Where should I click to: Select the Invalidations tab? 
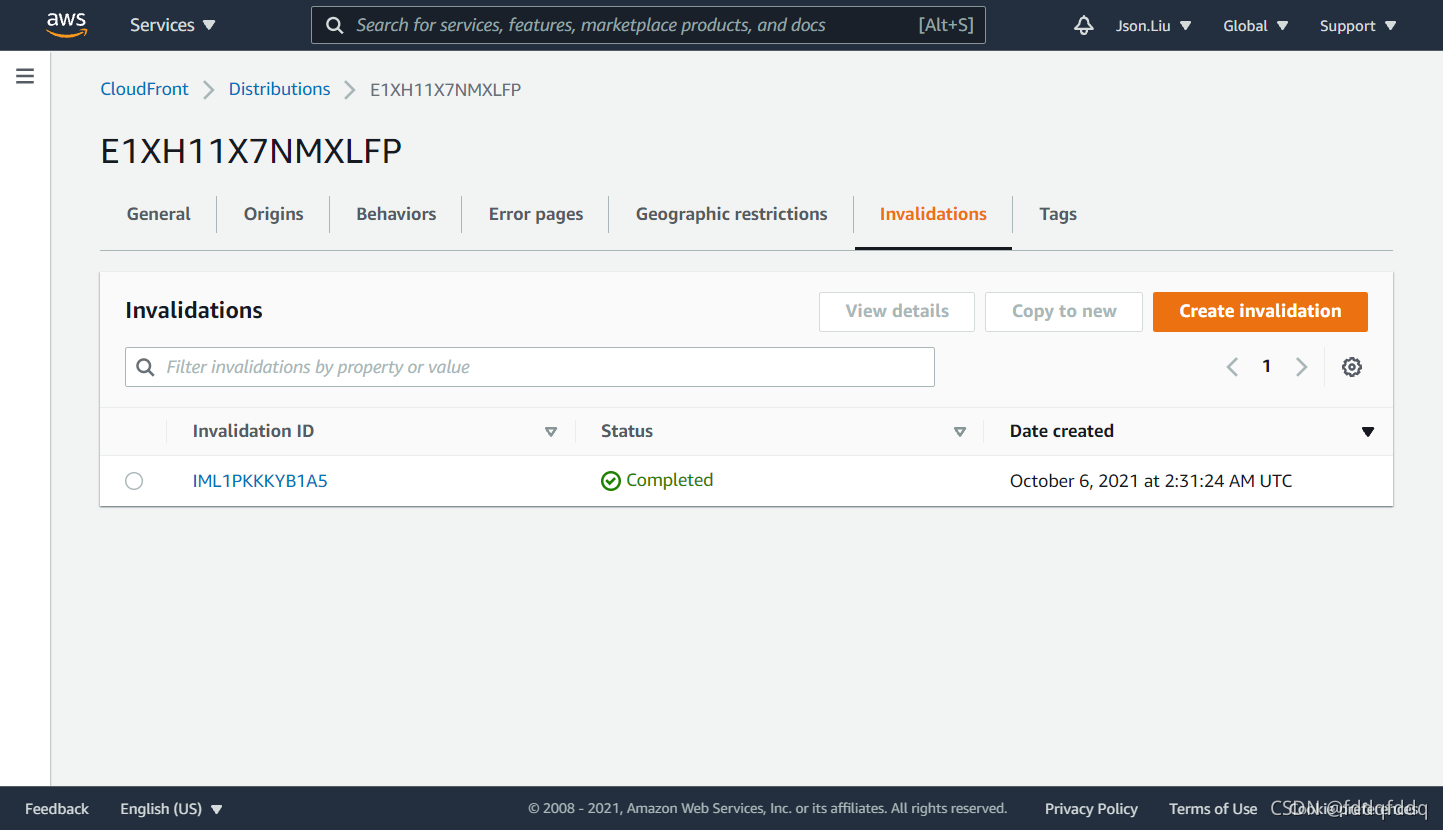(x=933, y=214)
